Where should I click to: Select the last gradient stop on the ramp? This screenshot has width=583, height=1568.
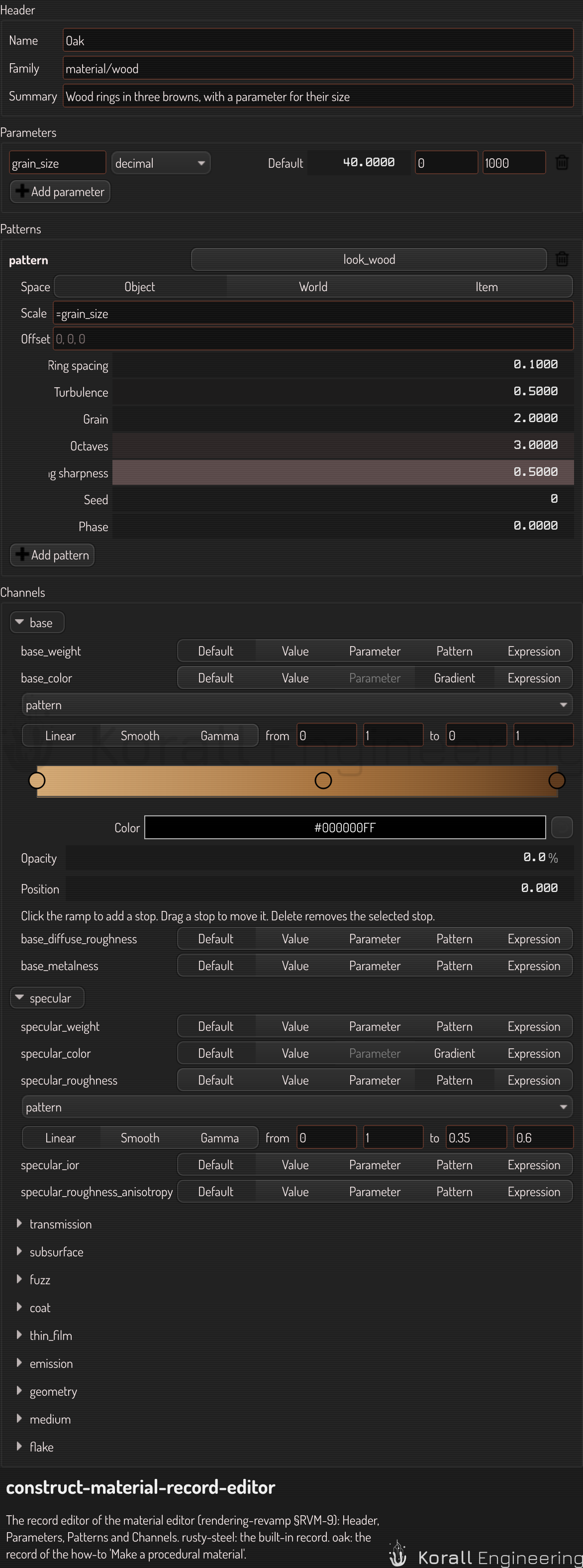pyautogui.click(x=557, y=781)
